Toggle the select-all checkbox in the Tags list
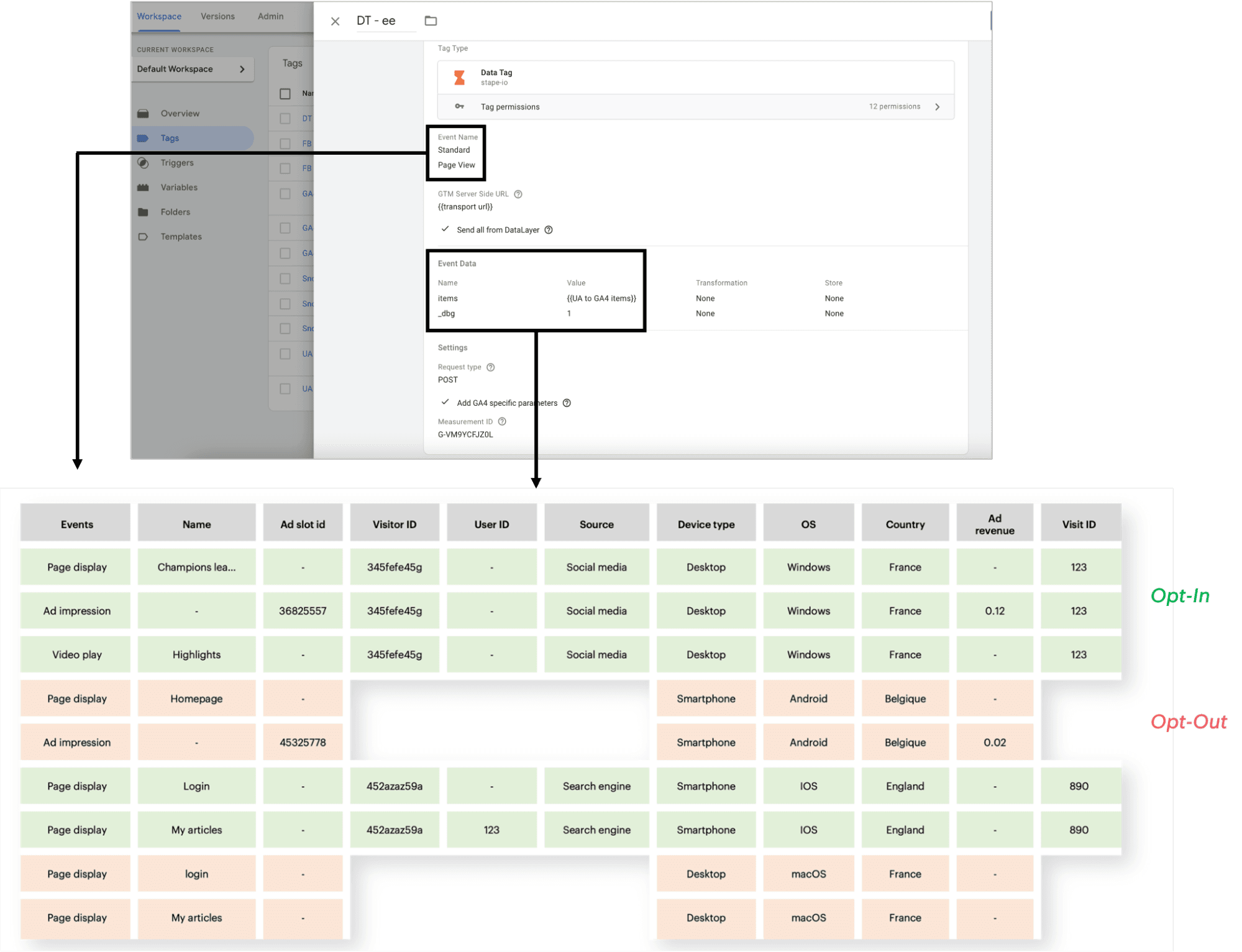The image size is (1242, 952). pyautogui.click(x=285, y=93)
